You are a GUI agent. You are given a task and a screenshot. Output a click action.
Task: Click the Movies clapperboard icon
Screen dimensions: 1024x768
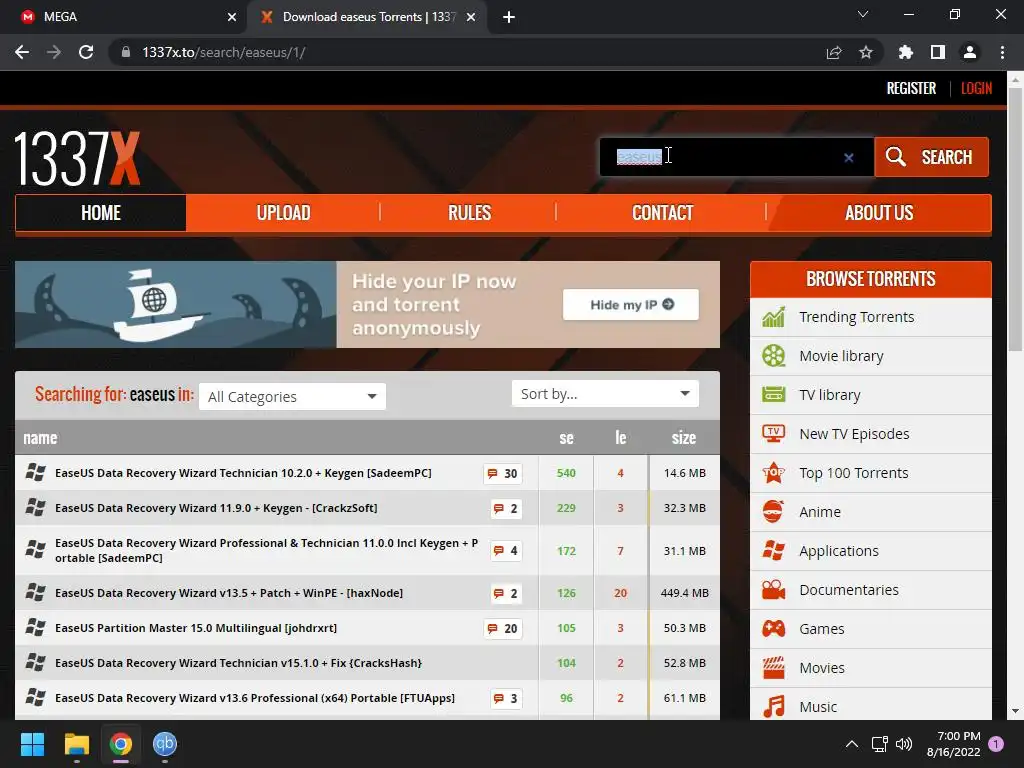pos(773,668)
